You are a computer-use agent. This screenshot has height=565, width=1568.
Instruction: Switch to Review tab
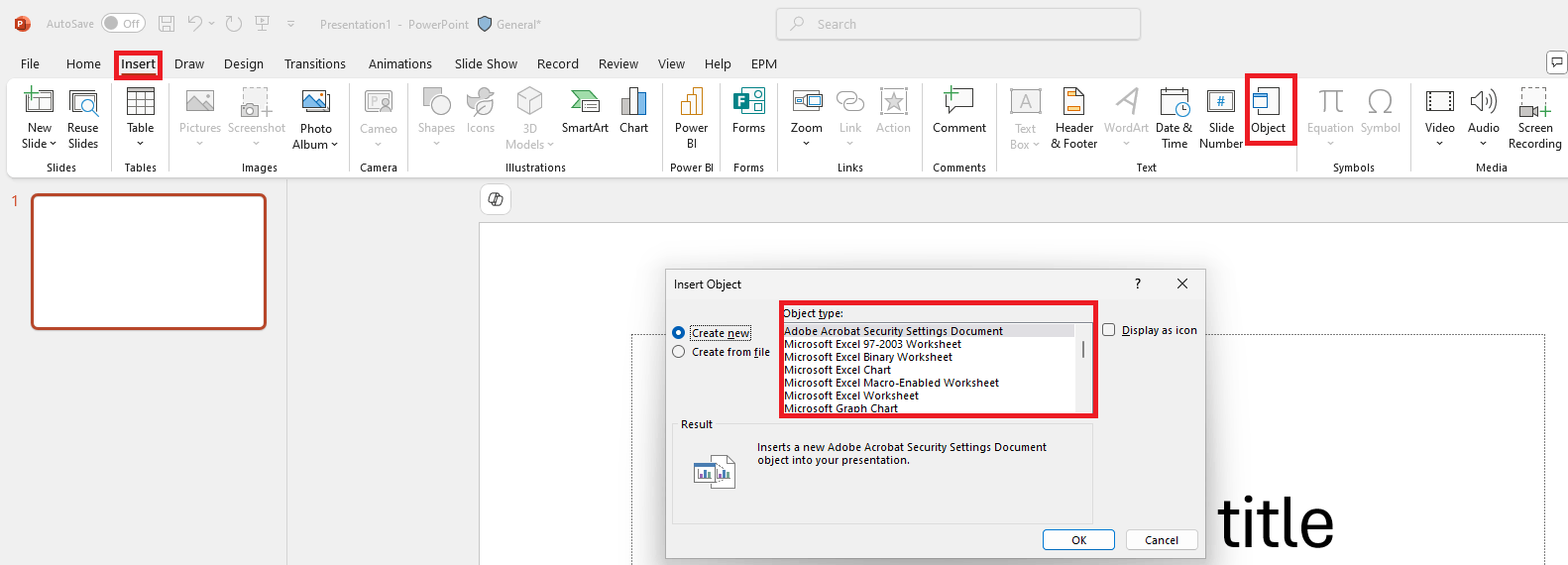click(618, 63)
